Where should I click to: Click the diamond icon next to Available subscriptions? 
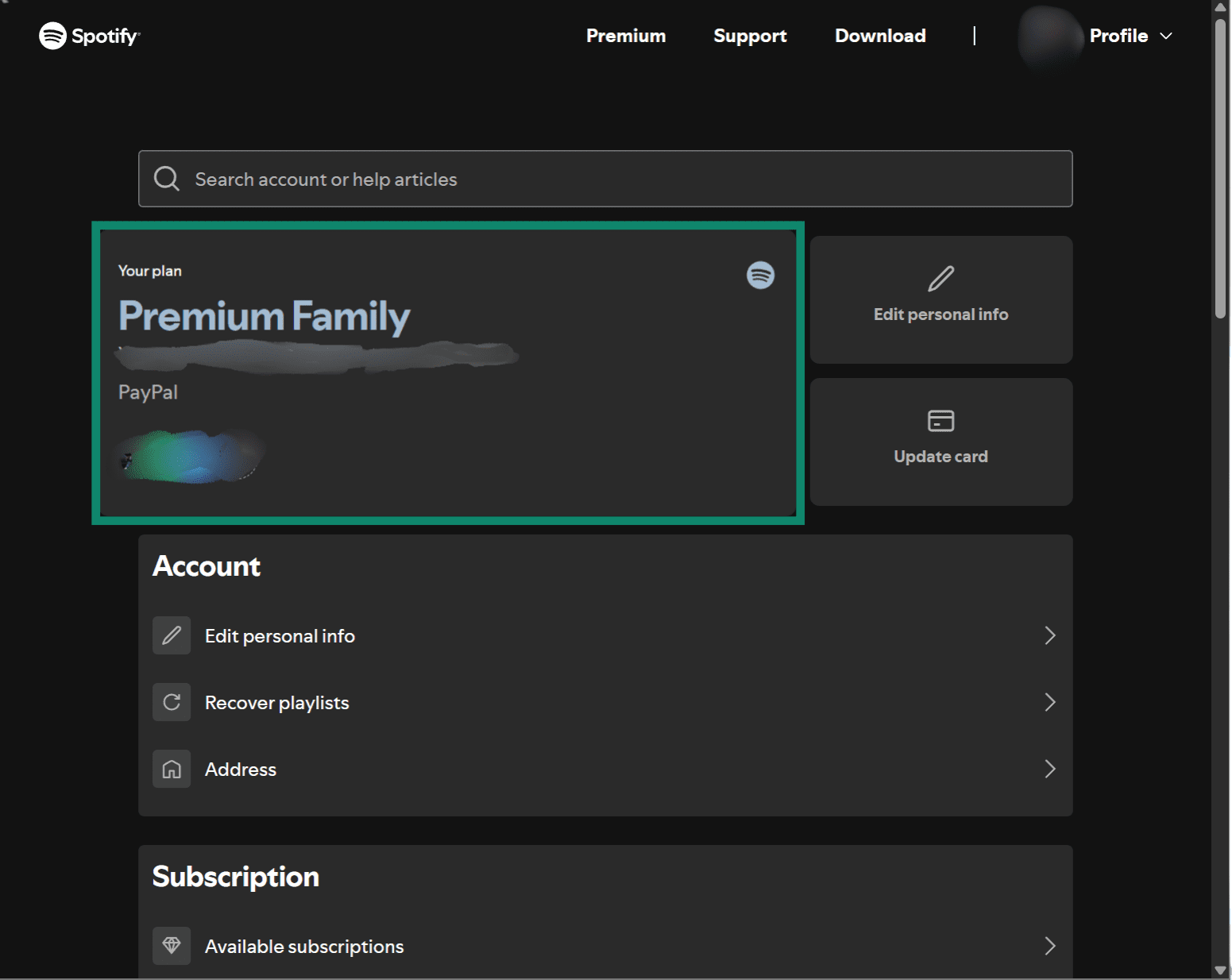pos(172,946)
